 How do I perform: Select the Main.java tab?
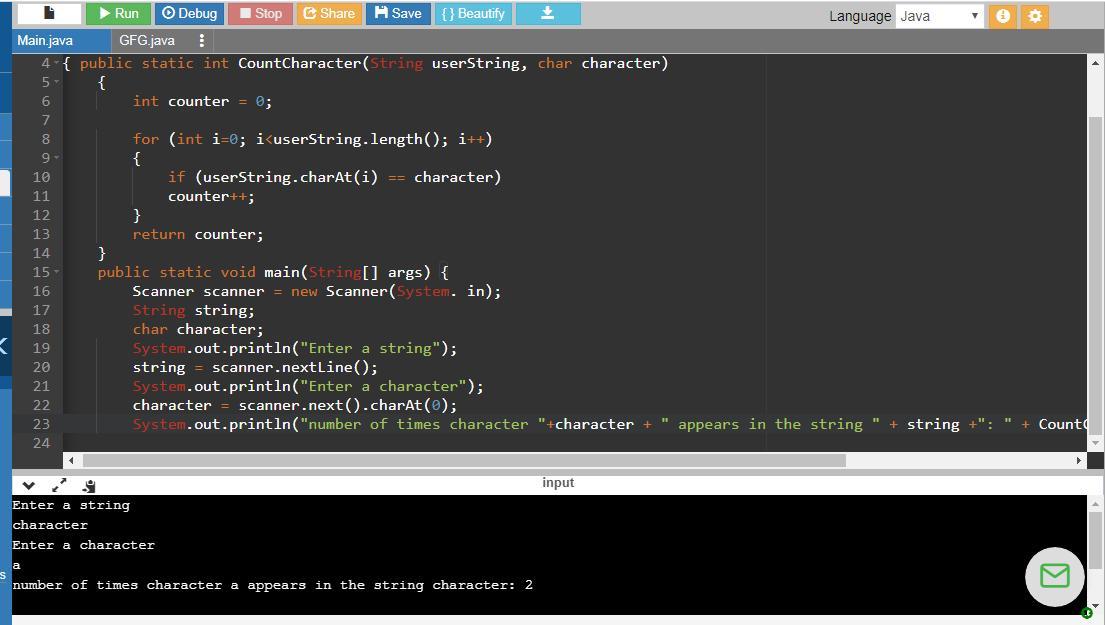(46, 40)
